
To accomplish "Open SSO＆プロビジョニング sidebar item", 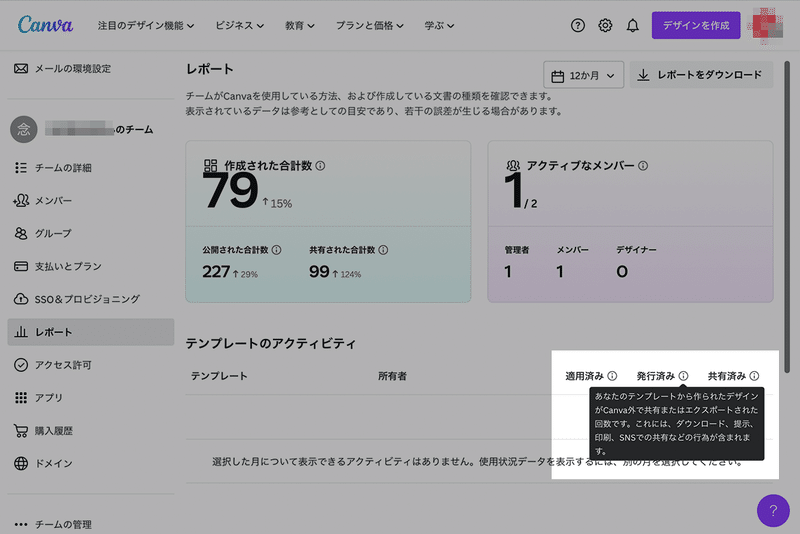I will [87, 299].
